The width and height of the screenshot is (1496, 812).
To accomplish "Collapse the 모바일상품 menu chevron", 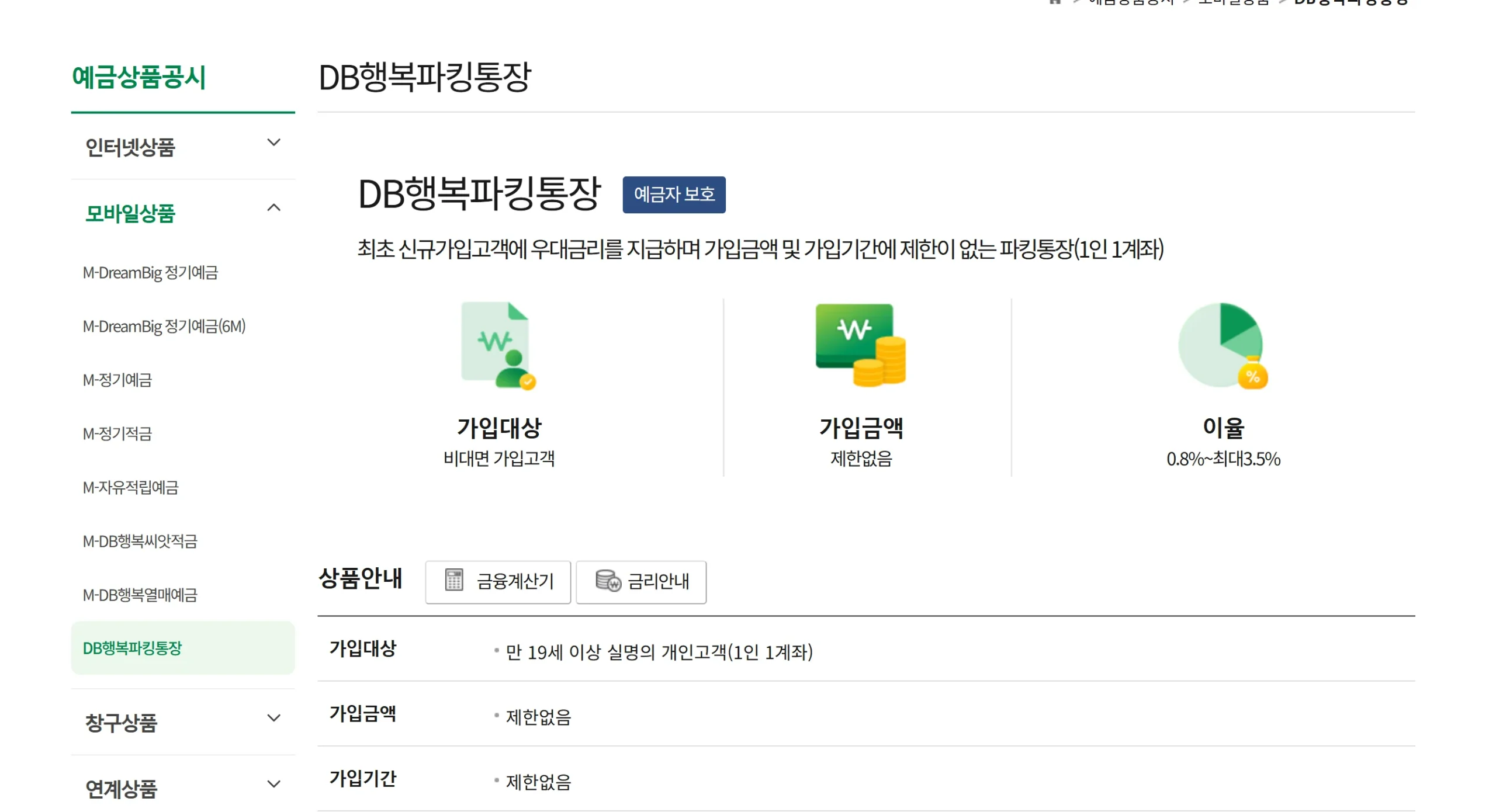I will pyautogui.click(x=273, y=208).
